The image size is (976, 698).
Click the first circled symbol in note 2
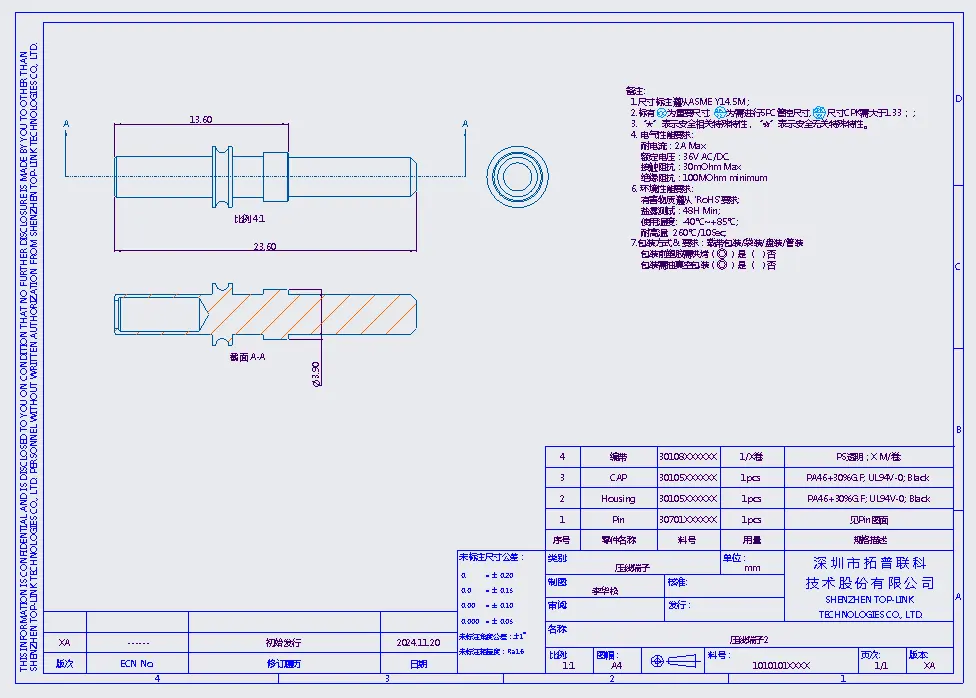(660, 113)
